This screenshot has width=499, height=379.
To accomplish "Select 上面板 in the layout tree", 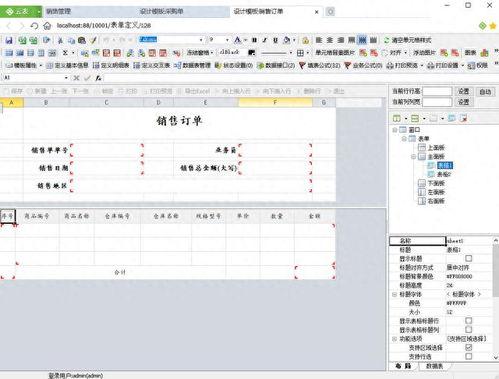I will point(436,147).
